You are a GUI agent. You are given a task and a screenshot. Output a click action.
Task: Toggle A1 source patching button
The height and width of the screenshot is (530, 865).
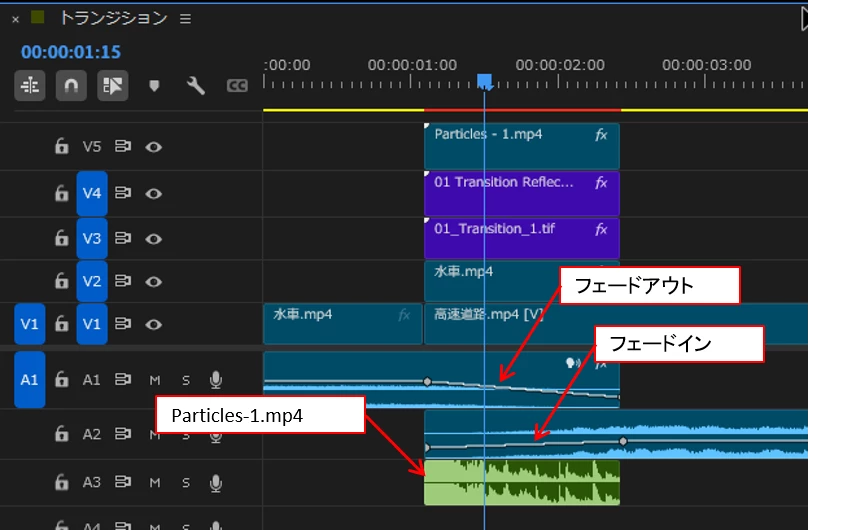(x=29, y=379)
